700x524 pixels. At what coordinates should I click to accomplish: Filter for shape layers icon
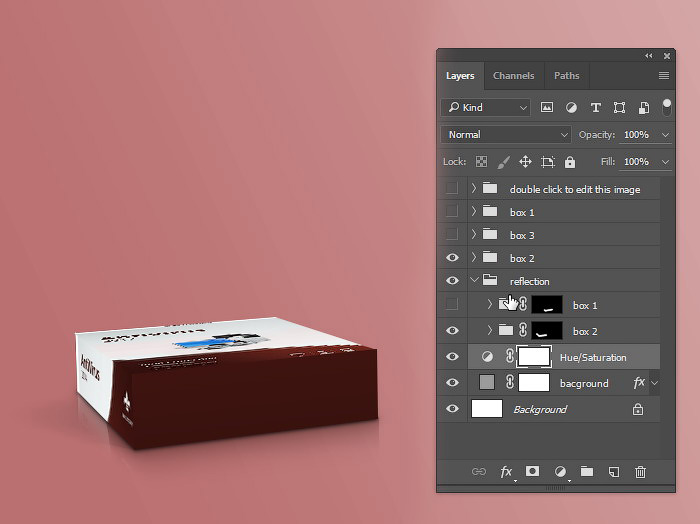pos(619,108)
